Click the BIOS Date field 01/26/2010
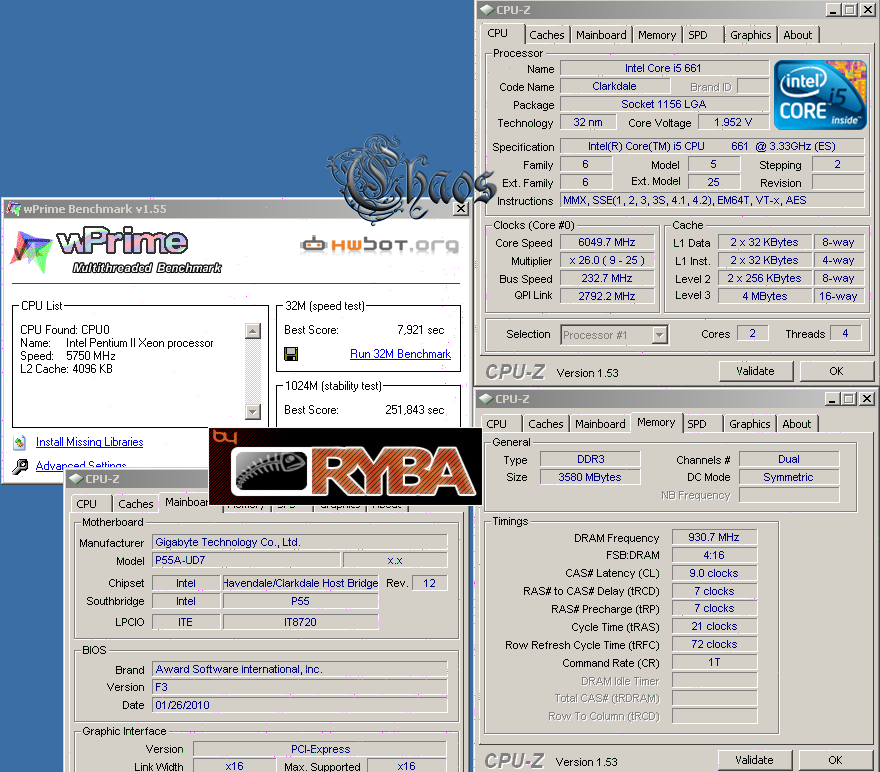This screenshot has height=772, width=880. pos(300,705)
